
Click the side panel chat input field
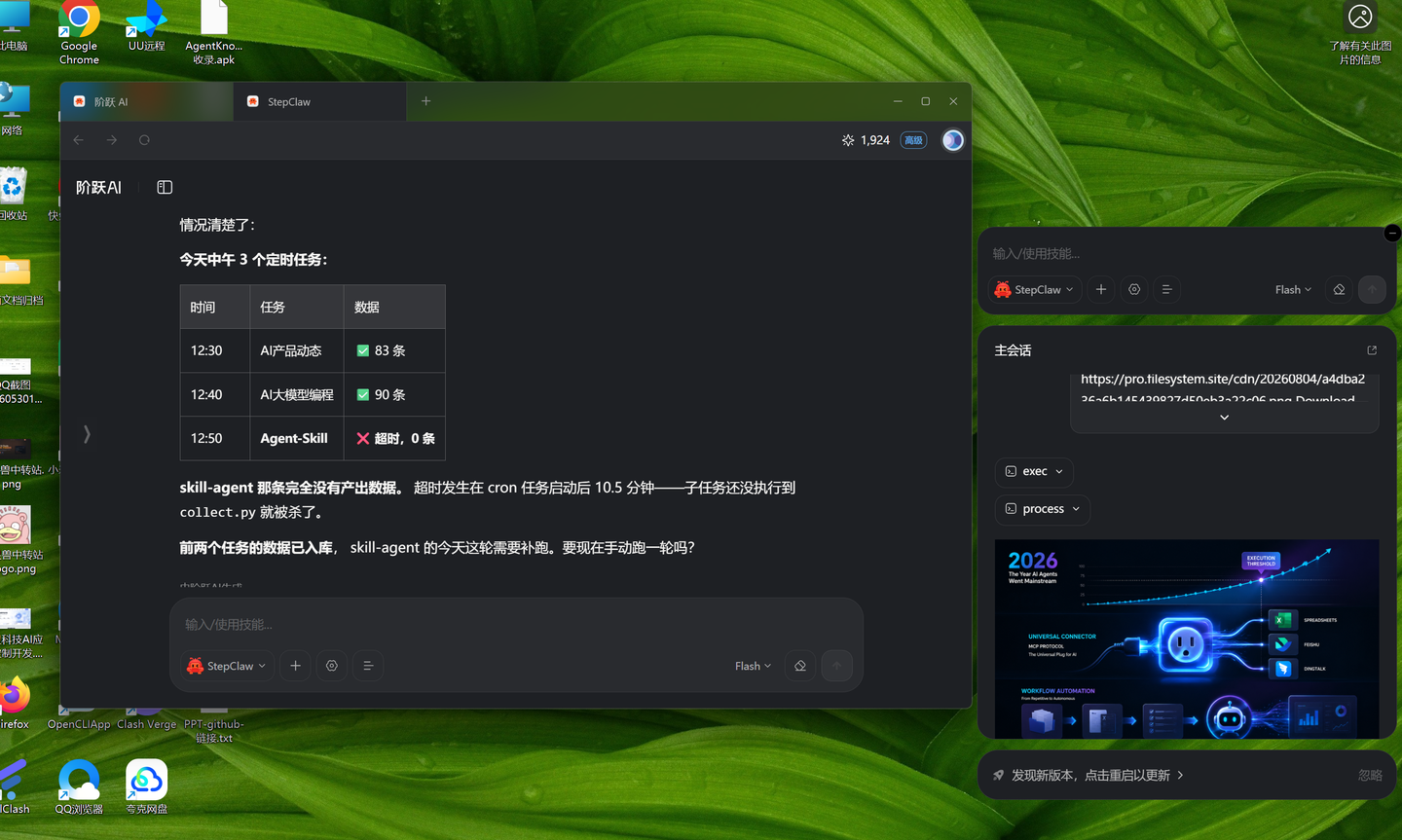[x=1187, y=253]
